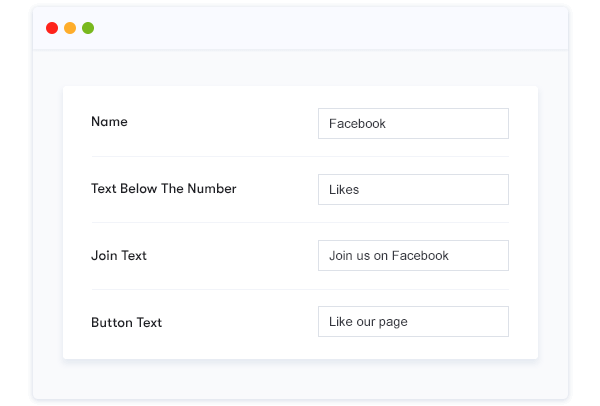Viewport: 600px width, 406px height.
Task: Click the green maximize window dot
Action: [88, 28]
